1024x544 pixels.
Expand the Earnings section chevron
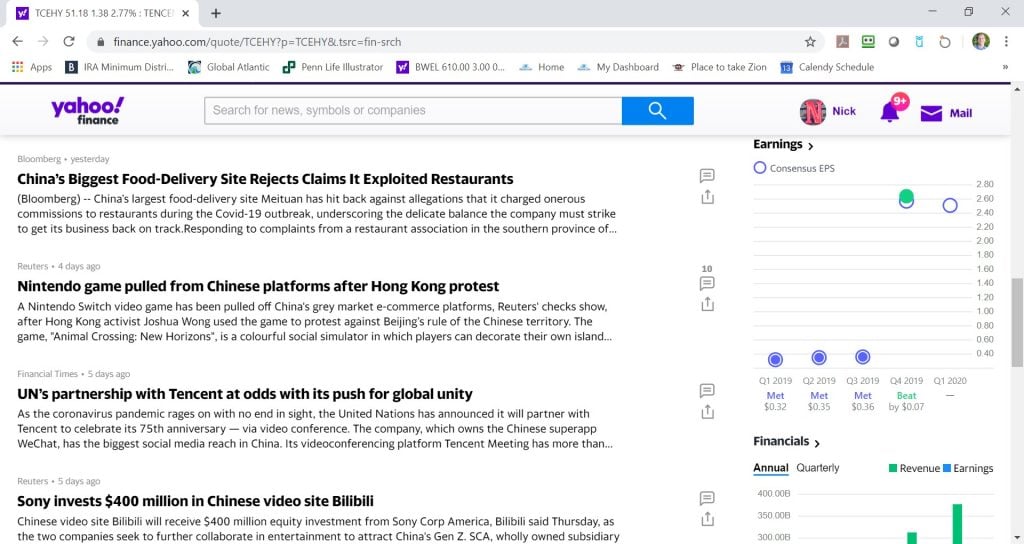(x=810, y=146)
